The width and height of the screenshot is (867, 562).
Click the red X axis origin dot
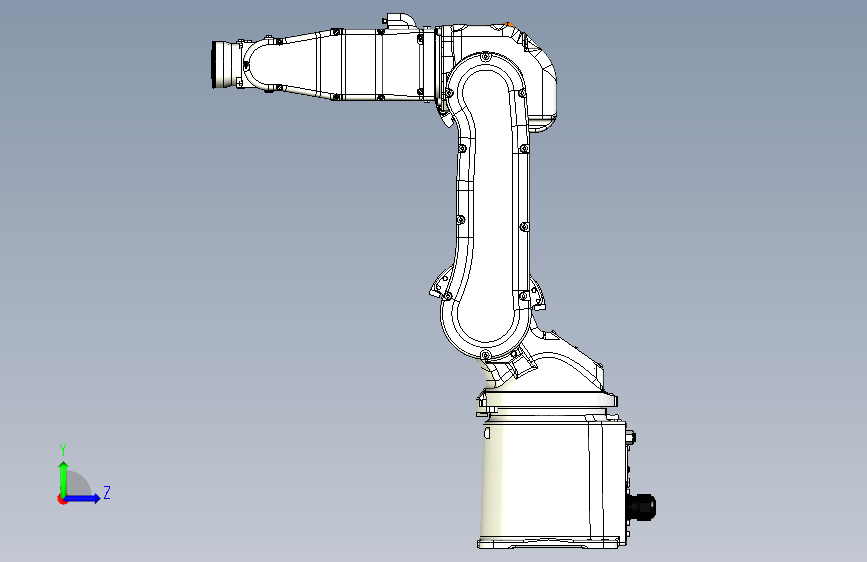62,499
